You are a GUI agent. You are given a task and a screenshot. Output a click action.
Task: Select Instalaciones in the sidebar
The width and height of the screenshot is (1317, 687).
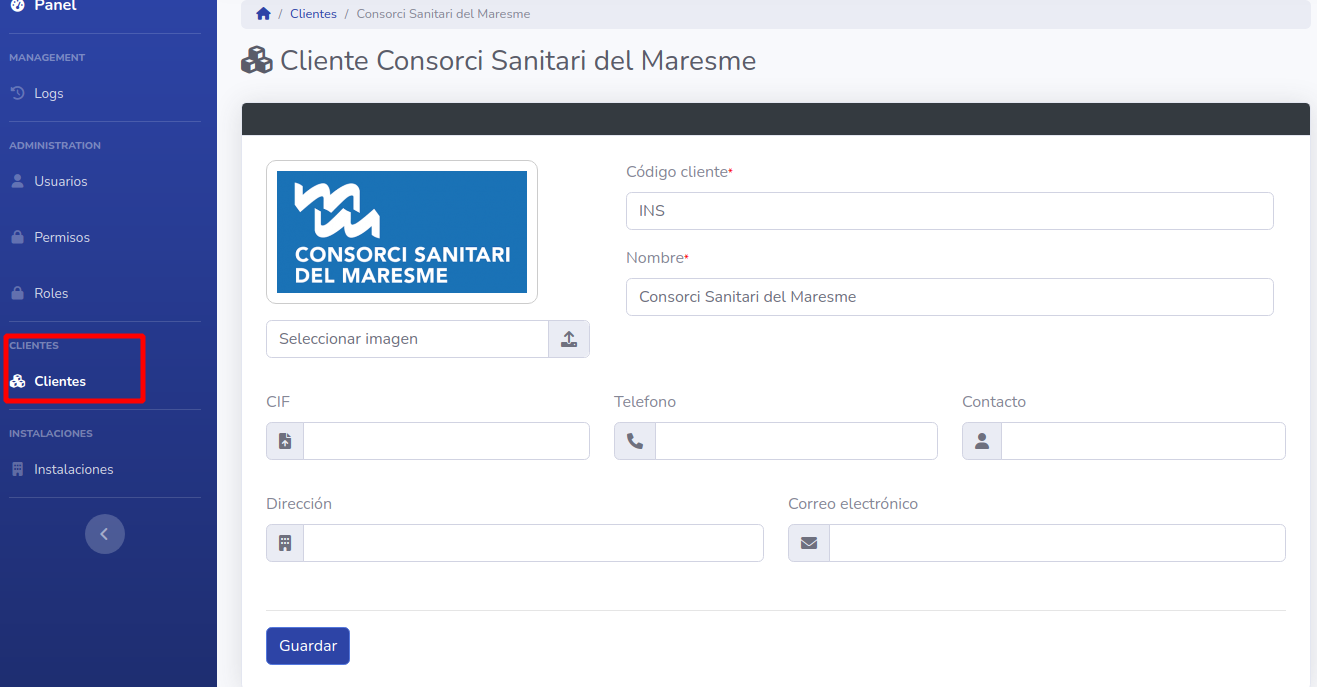(x=73, y=469)
